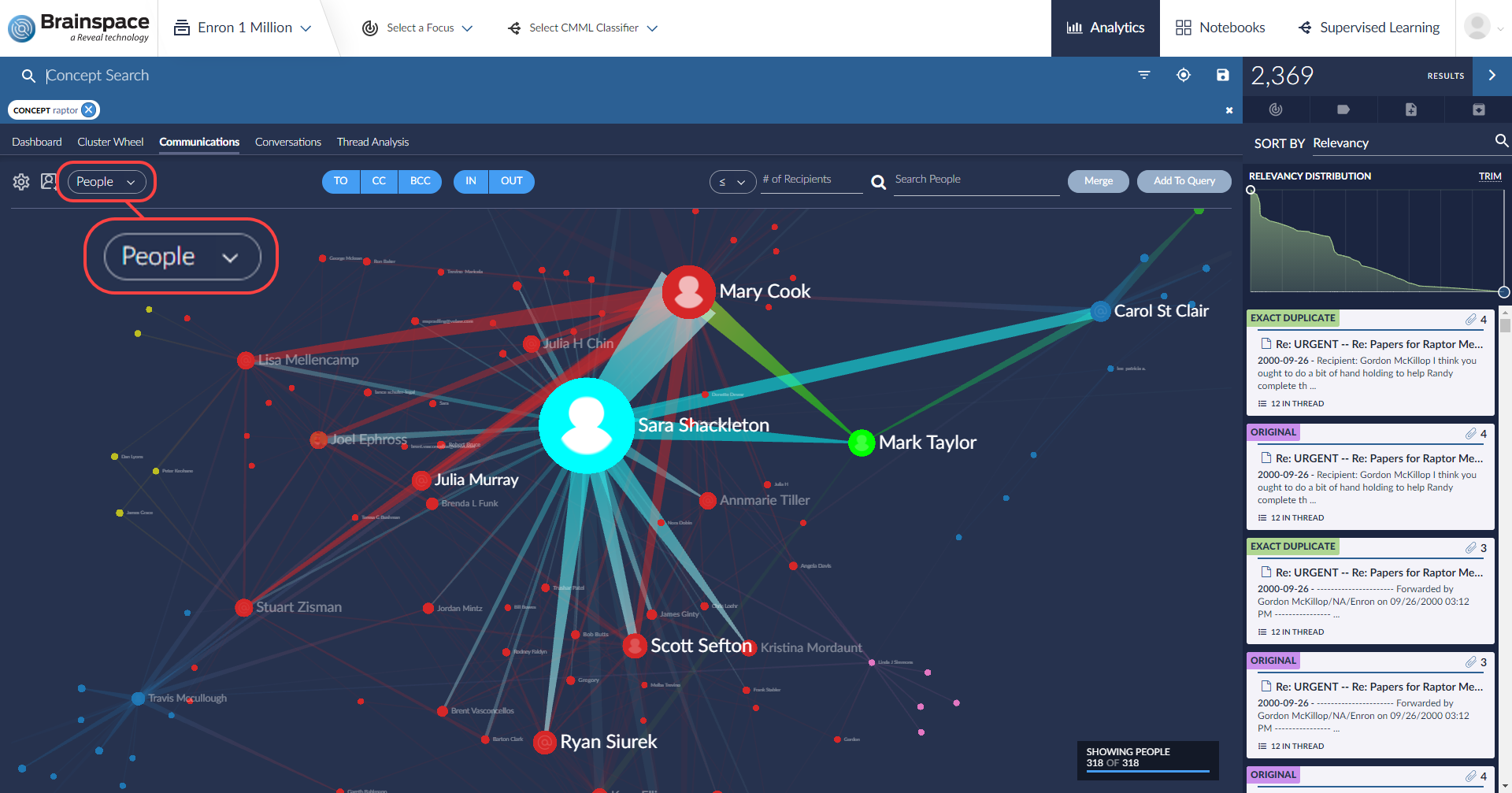Remove the raptor concept chip

tap(89, 109)
